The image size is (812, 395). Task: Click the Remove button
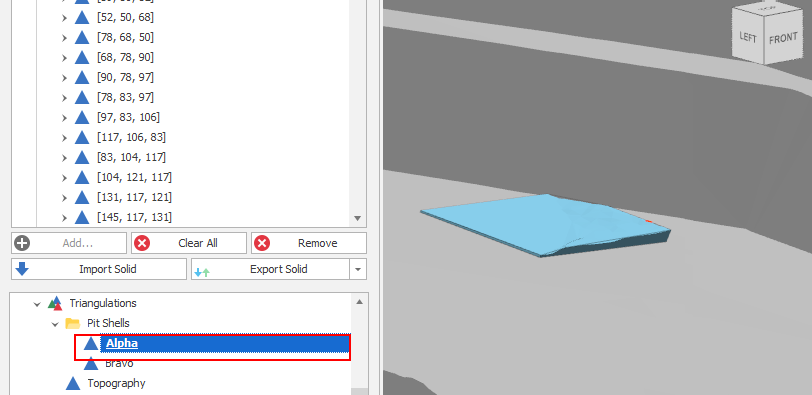(x=309, y=243)
